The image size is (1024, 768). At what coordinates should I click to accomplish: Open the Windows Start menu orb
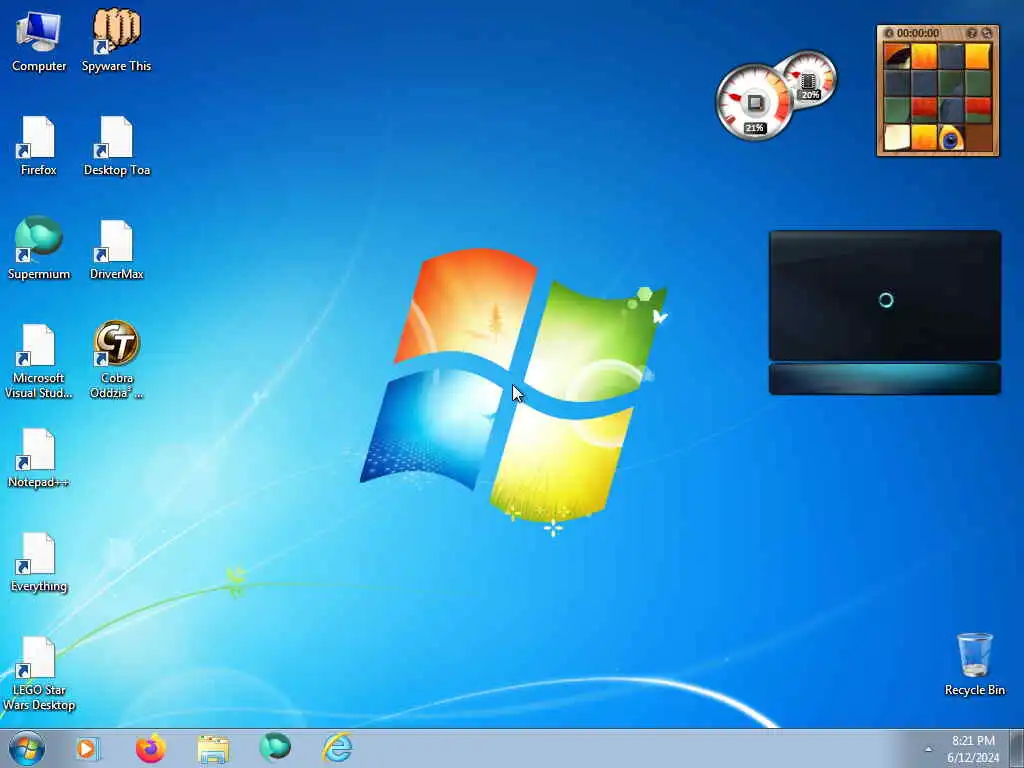click(27, 748)
